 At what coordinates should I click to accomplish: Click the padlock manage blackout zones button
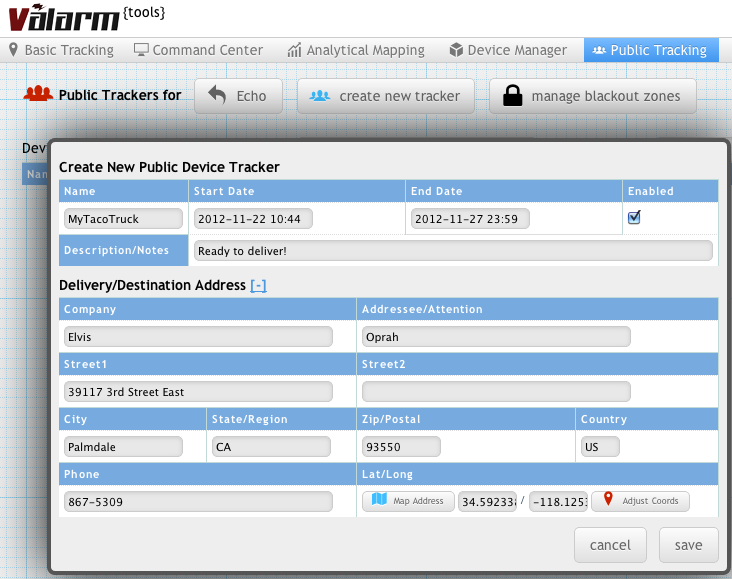[x=592, y=96]
